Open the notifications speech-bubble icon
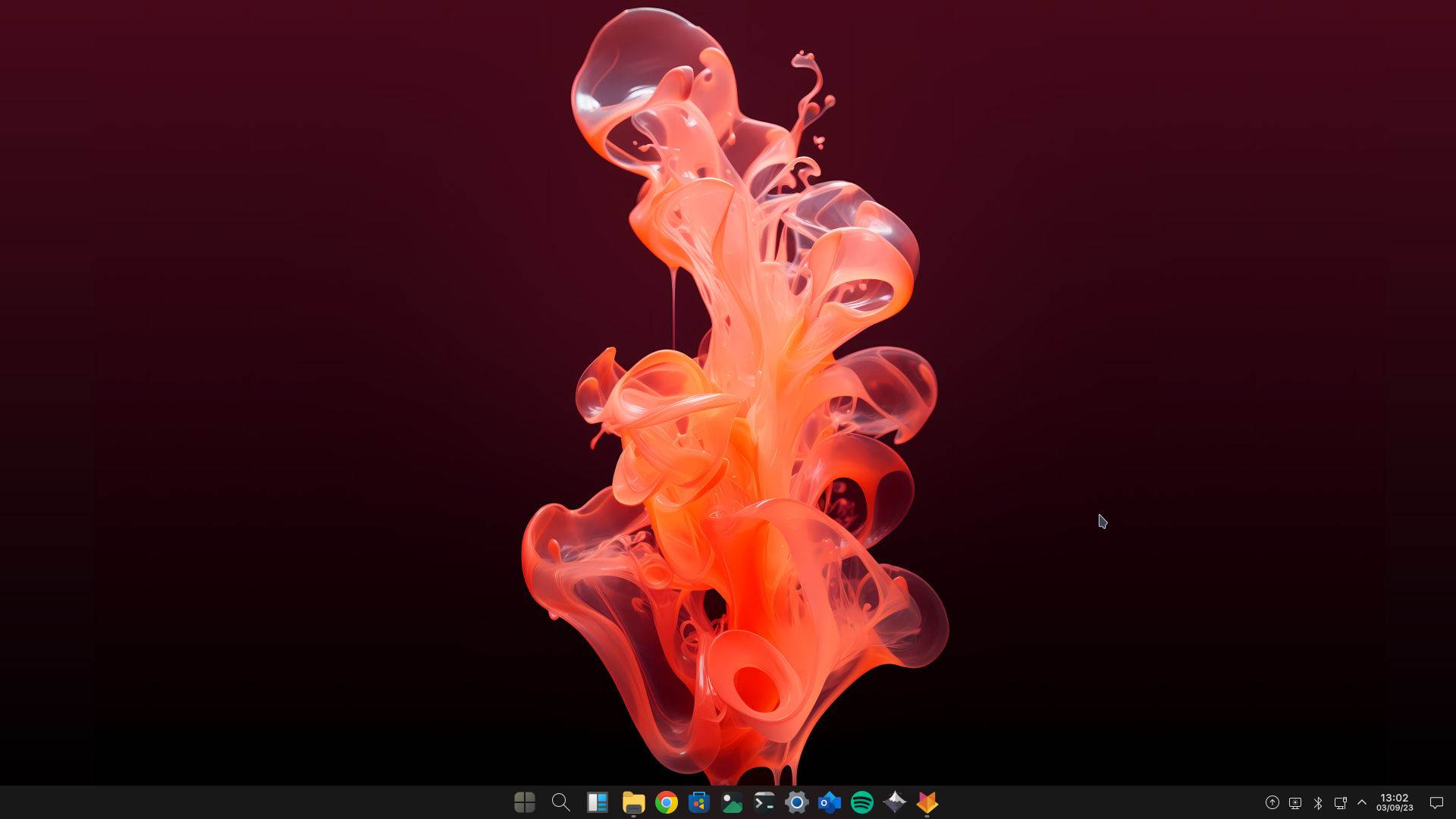 pyautogui.click(x=1436, y=802)
